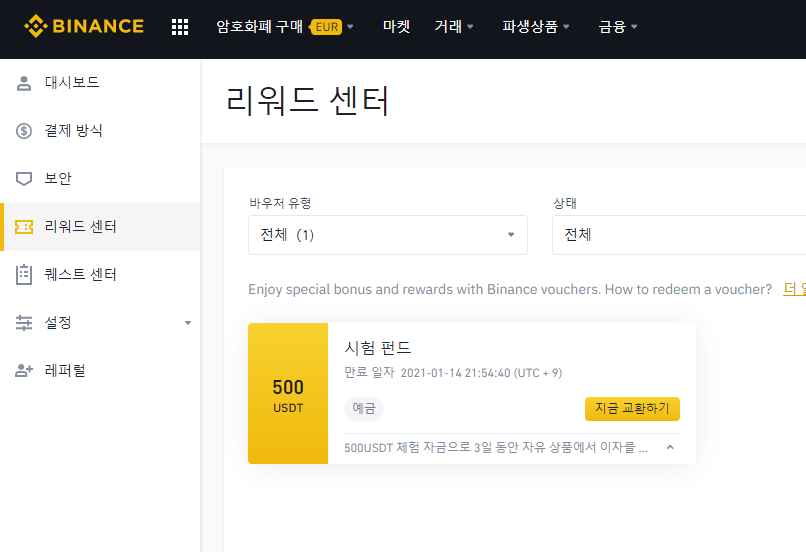
Task: Select 리워드 센터 in sidebar
Action: coord(100,227)
